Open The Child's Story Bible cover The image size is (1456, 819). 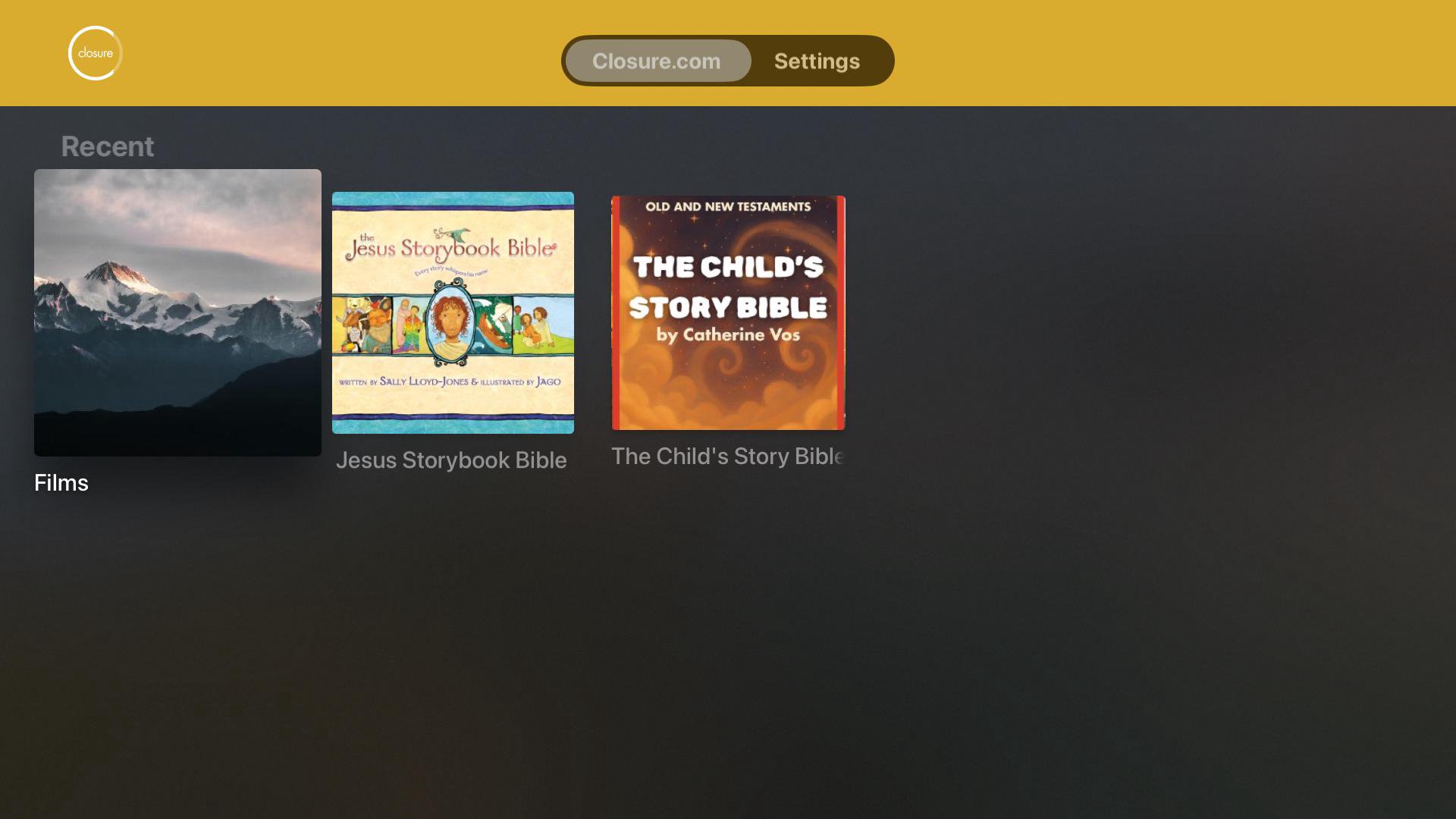[x=728, y=312]
